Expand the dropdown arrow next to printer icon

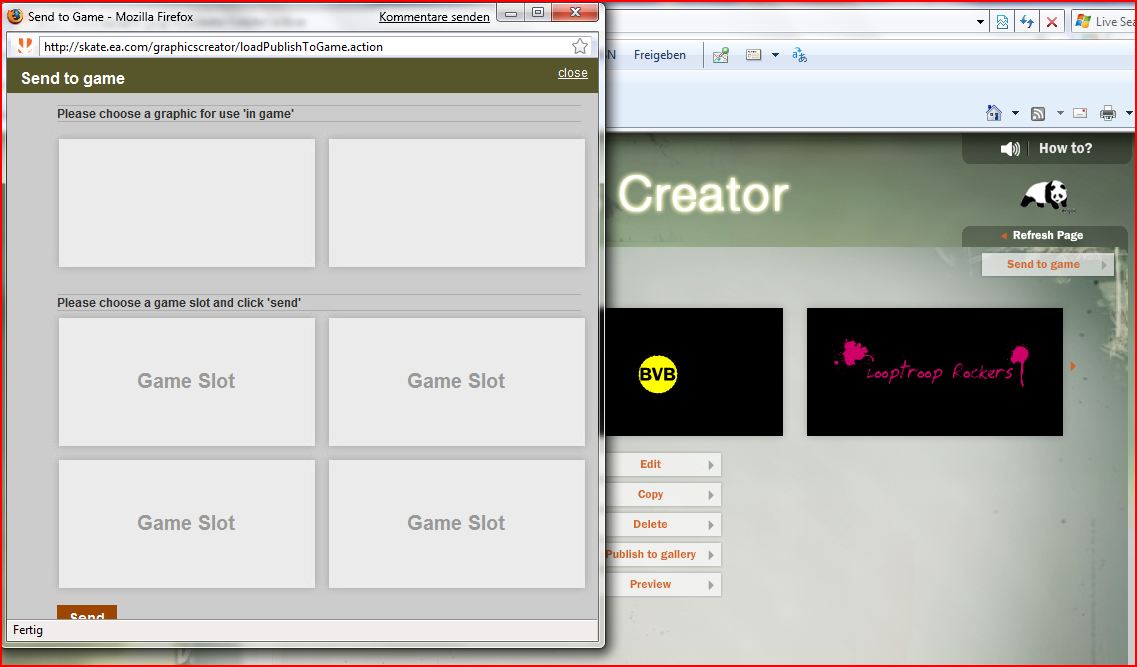(x=1129, y=113)
